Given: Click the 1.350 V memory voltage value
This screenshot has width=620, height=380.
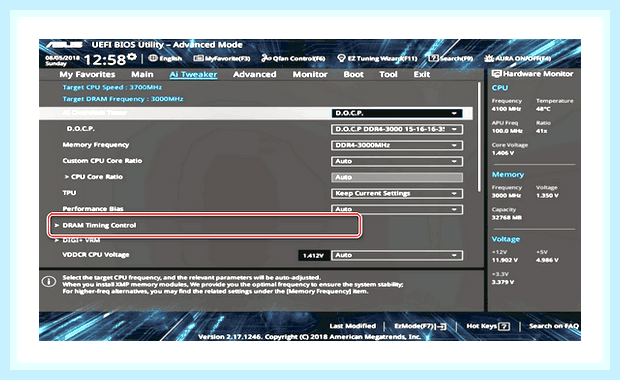Looking at the screenshot, I should pos(547,196).
